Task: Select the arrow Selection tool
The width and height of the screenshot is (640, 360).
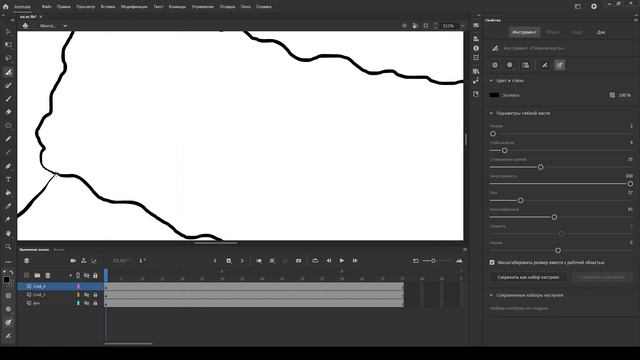Action: point(8,31)
